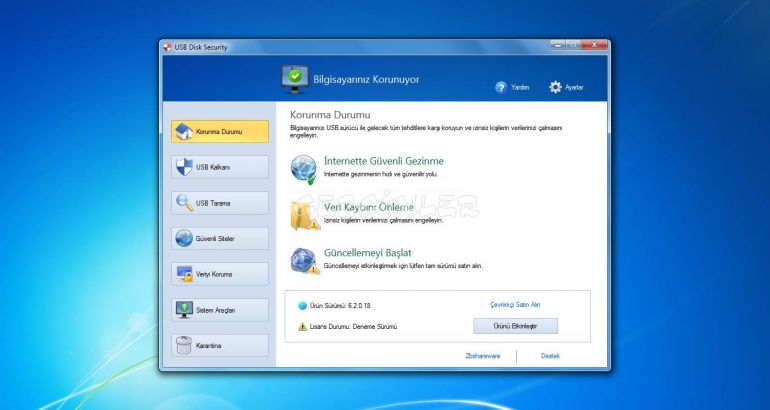This screenshot has width=770, height=410.
Task: Click the protected monitor status icon in header
Action: [295, 79]
